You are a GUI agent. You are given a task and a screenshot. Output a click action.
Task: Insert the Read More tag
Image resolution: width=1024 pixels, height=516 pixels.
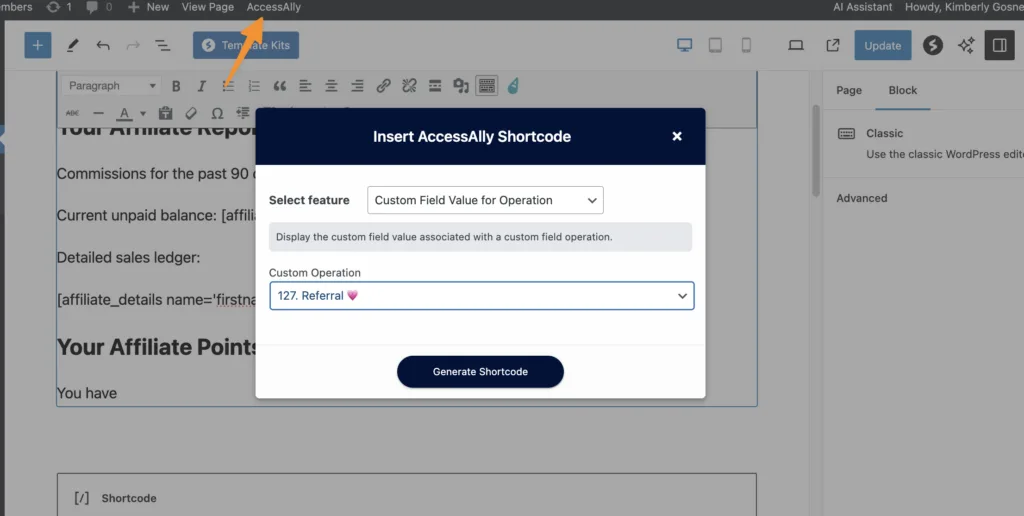point(436,86)
